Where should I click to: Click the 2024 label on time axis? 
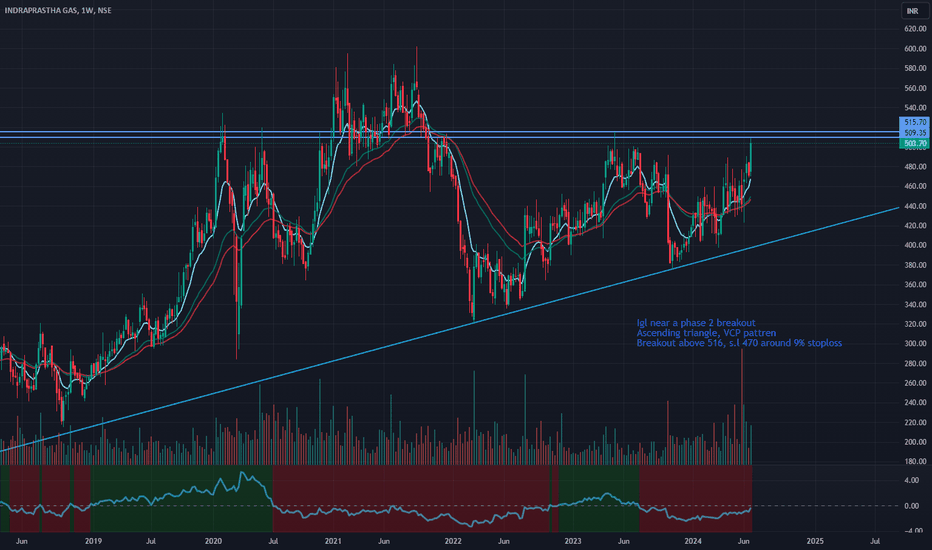(692, 541)
